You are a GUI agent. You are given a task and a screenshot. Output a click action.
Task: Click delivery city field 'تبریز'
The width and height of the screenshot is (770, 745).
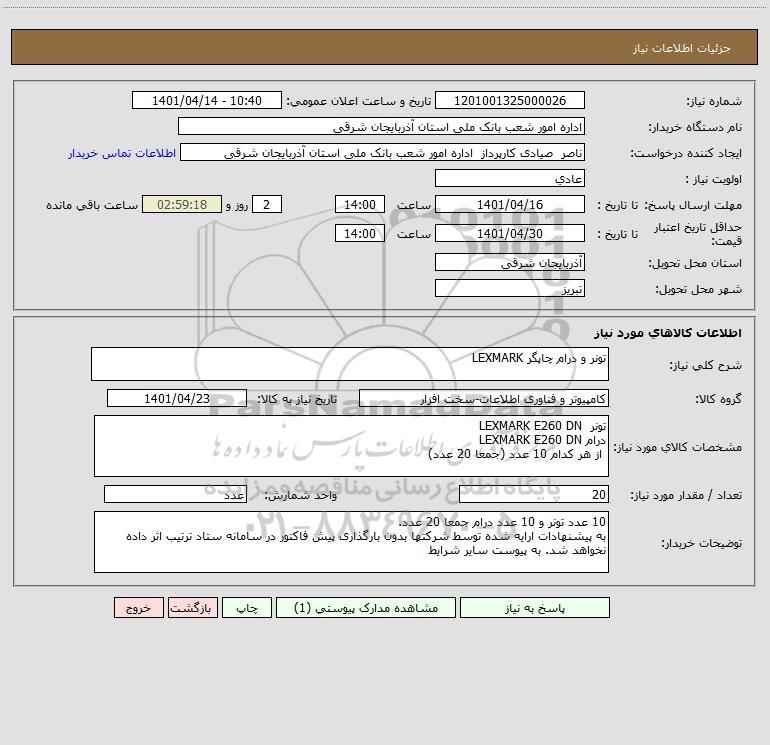[x=510, y=289]
